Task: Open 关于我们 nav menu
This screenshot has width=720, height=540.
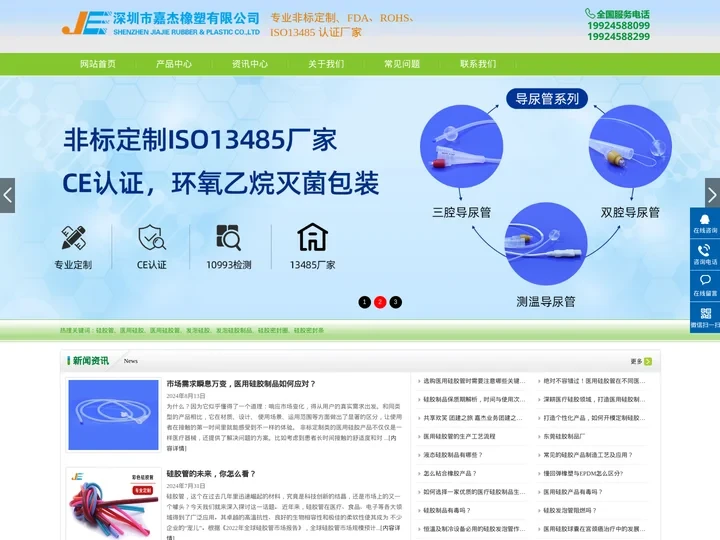Action: pyautogui.click(x=326, y=64)
